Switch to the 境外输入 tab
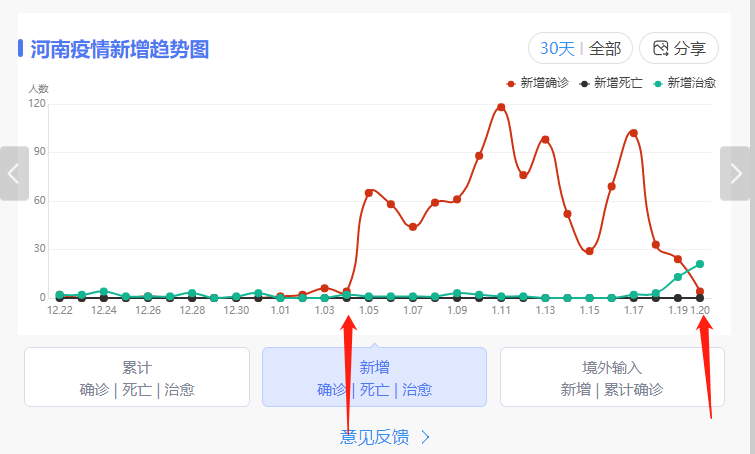Screen dimensions: 755x454 pyautogui.click(x=611, y=377)
